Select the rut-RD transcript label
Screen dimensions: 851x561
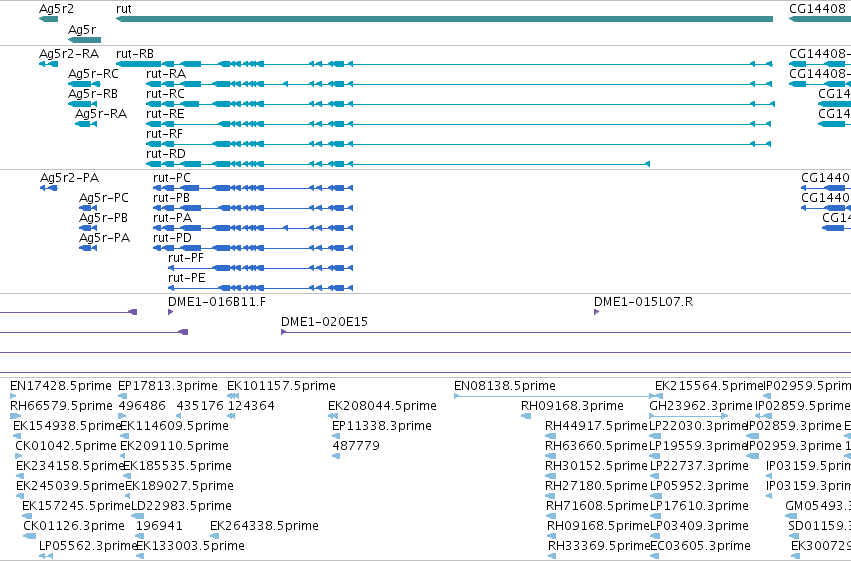pyautogui.click(x=166, y=154)
